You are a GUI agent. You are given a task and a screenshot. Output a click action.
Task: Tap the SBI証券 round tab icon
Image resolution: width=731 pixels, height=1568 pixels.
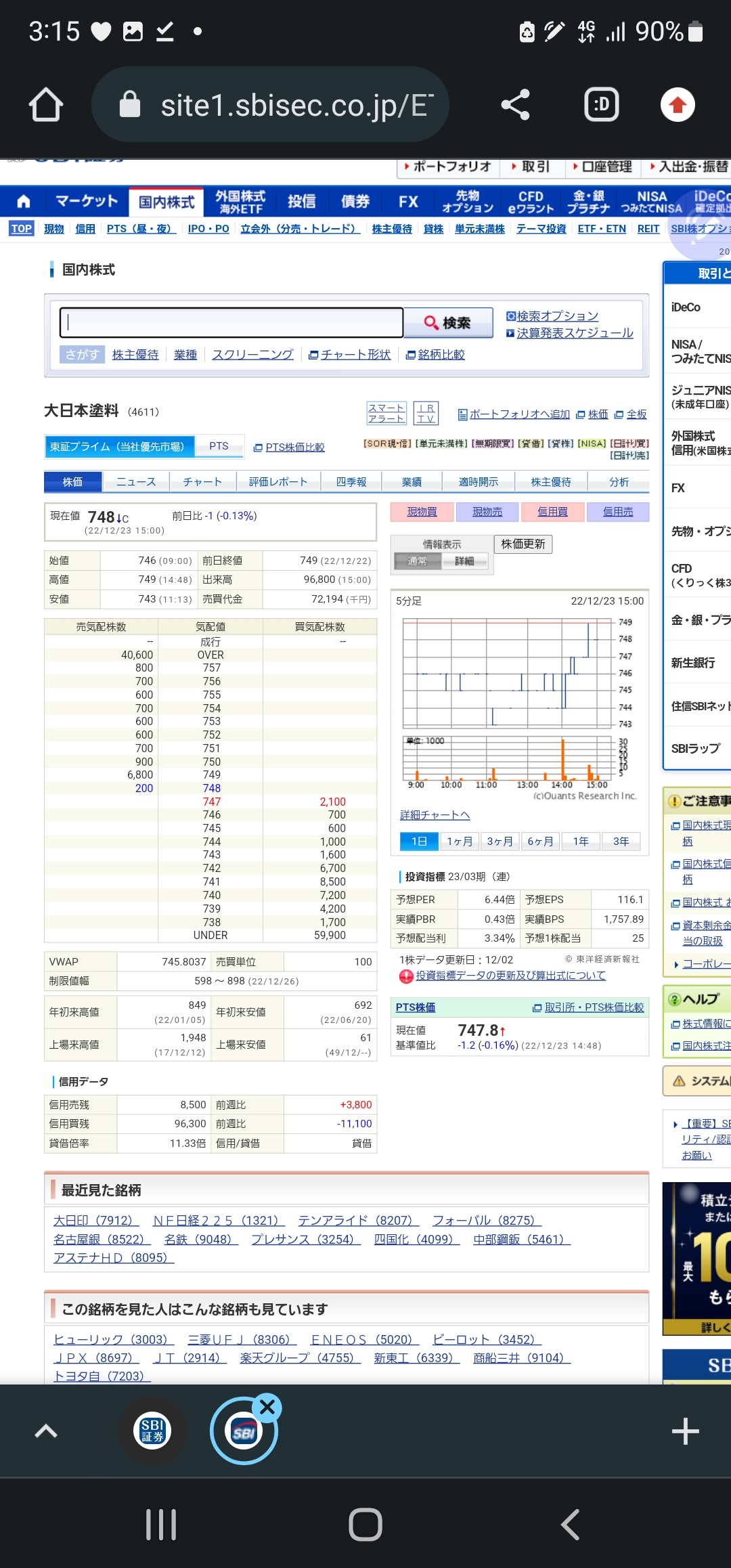point(152,1431)
